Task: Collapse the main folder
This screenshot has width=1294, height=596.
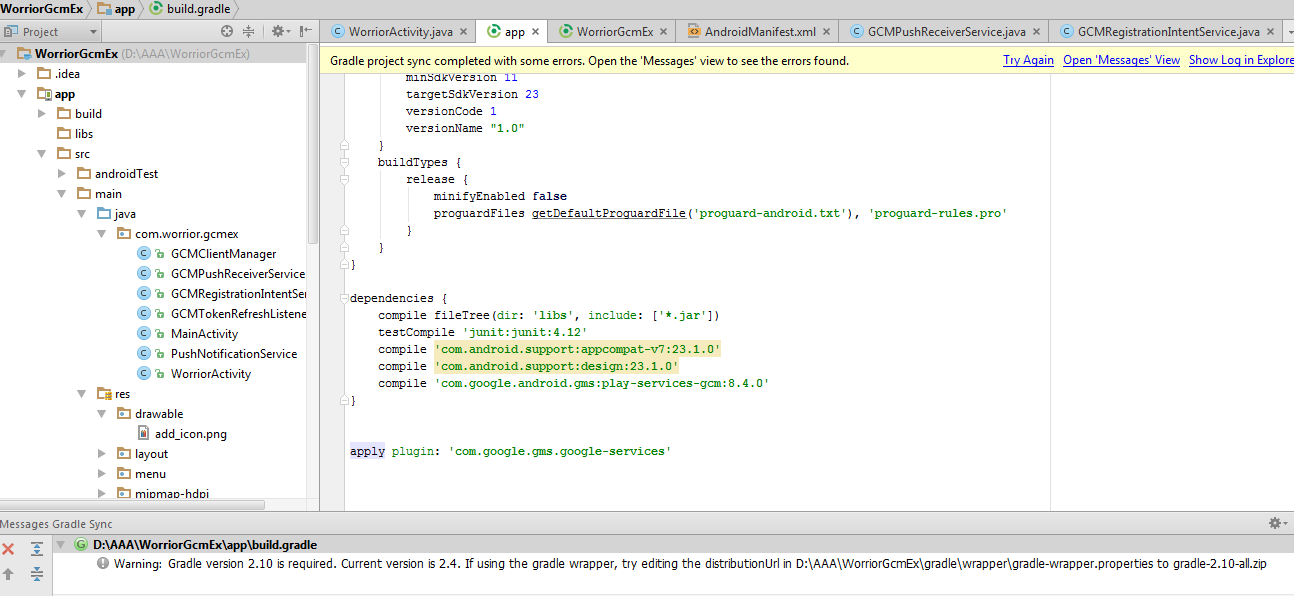Action: (62, 193)
